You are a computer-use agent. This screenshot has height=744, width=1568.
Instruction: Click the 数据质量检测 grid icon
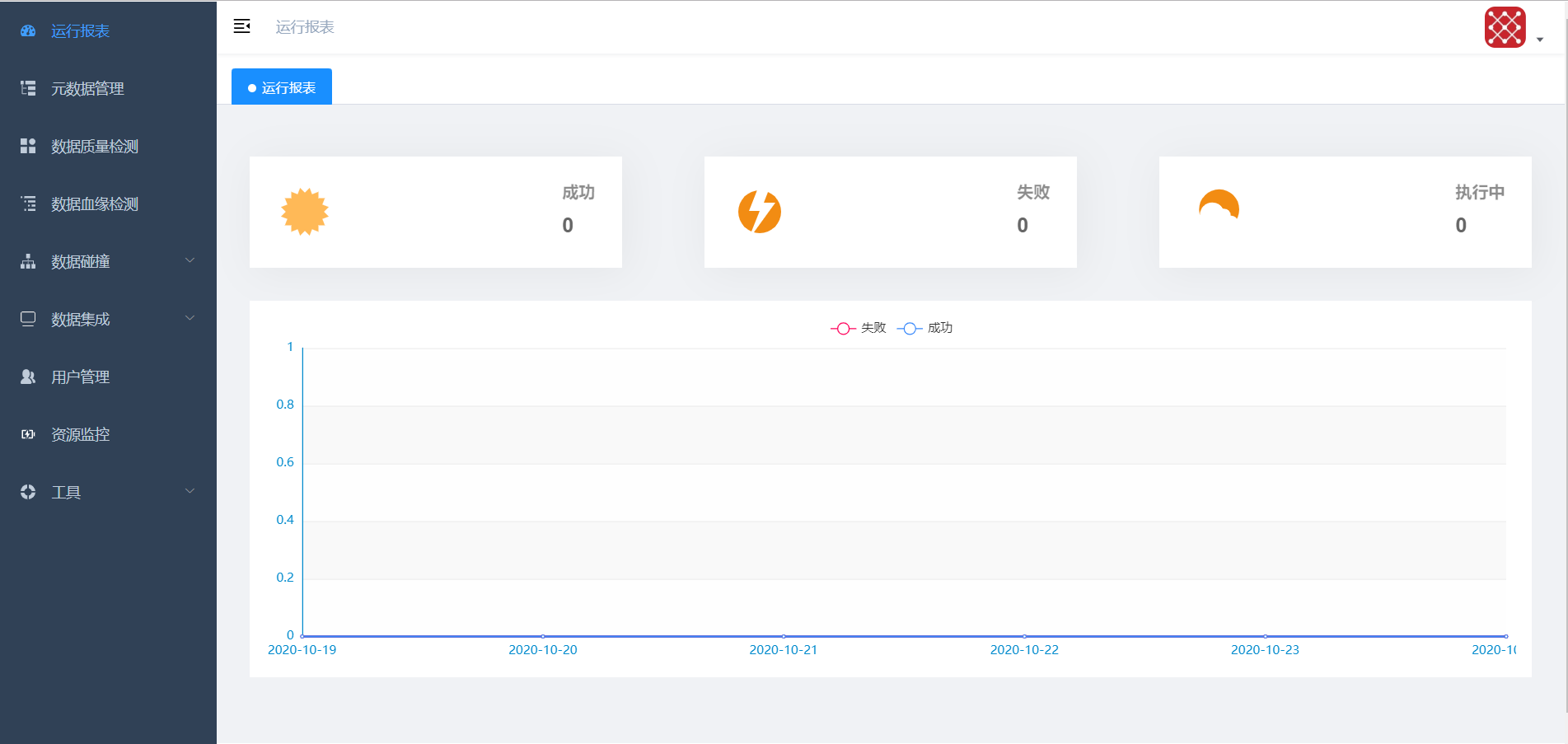tap(28, 146)
